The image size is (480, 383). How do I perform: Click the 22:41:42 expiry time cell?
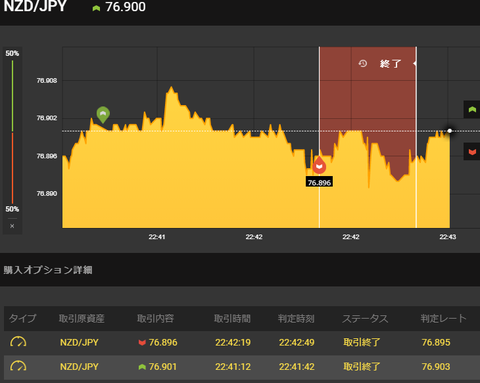click(x=297, y=367)
